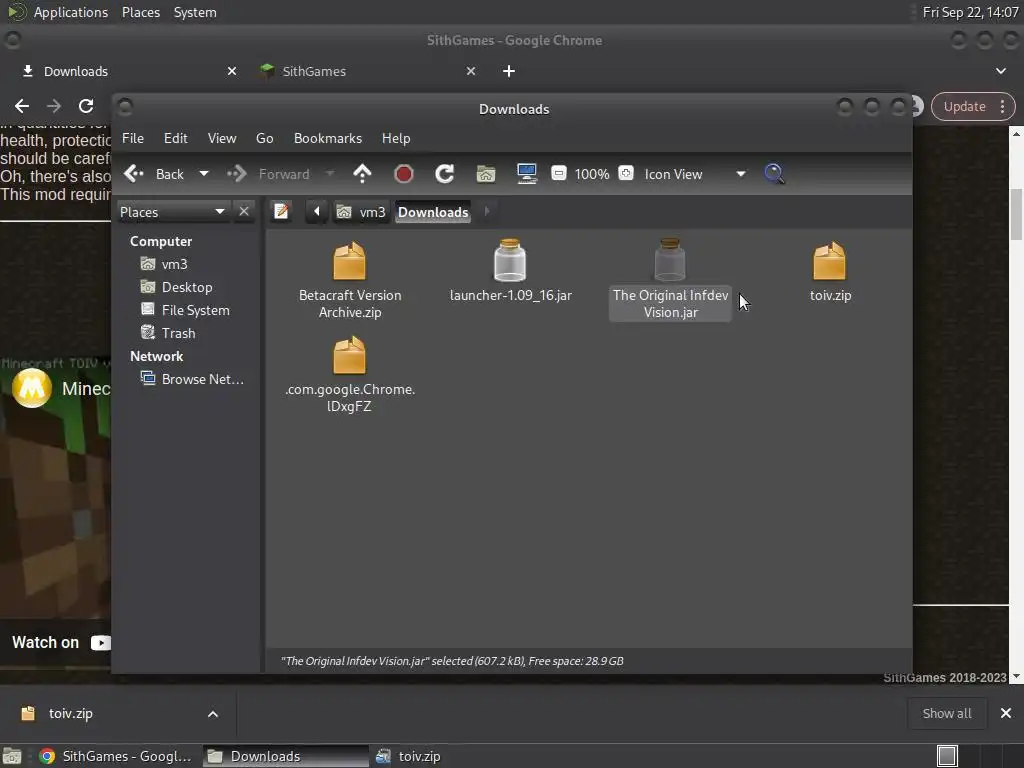The width and height of the screenshot is (1024, 768).
Task: Click the Downloads path bar button
Action: [x=433, y=212]
